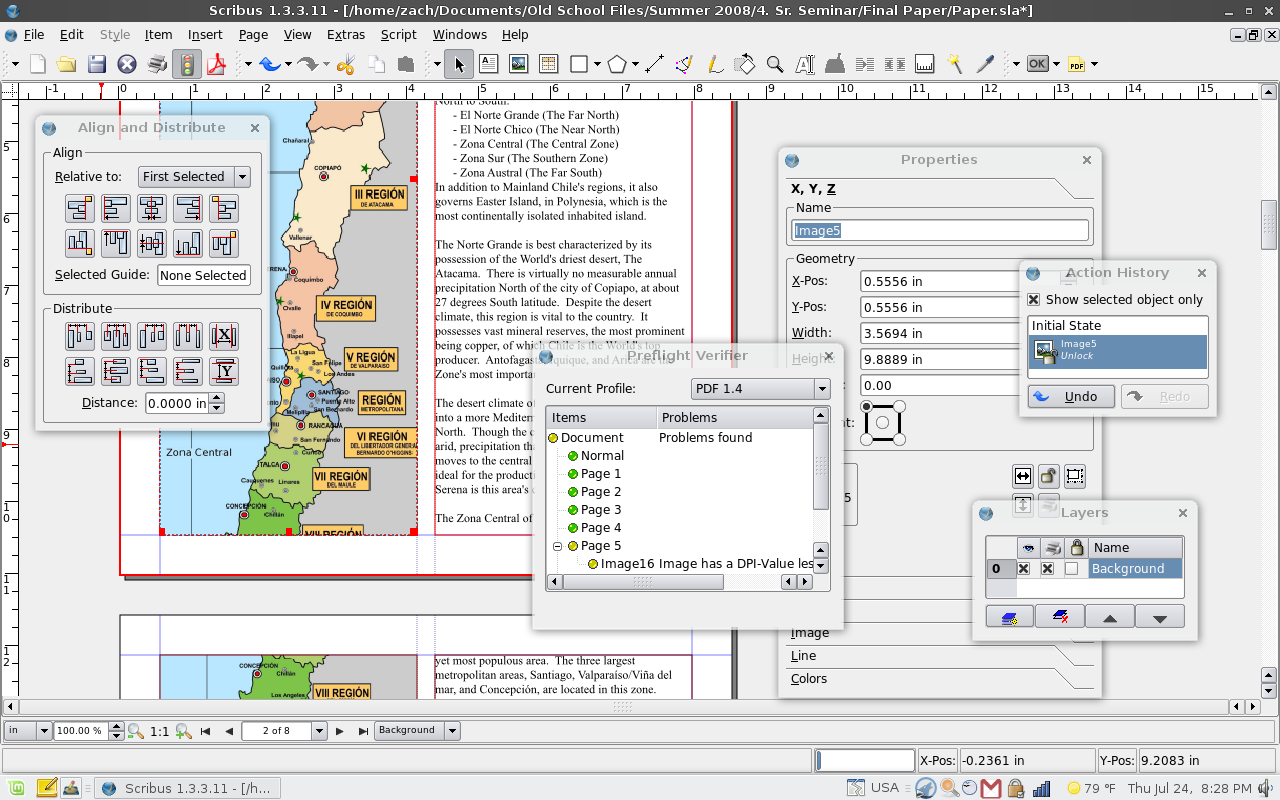Select the Insert Text Frame tool
This screenshot has height=800, width=1280.
pos(488,63)
